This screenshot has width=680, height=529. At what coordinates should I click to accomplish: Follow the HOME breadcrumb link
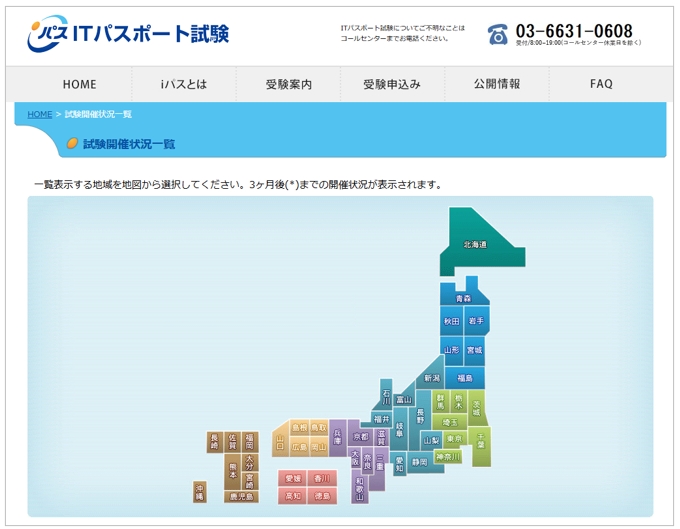[x=39, y=114]
